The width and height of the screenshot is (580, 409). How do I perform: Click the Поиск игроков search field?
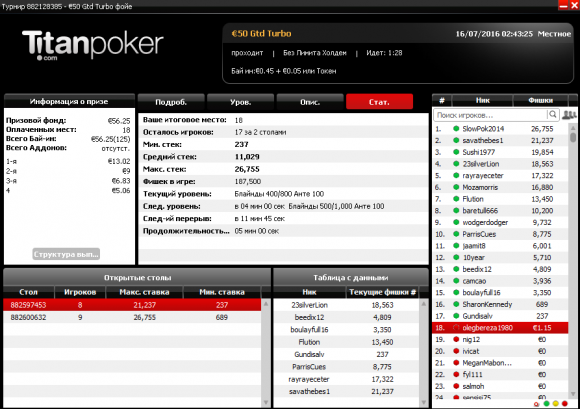490,115
